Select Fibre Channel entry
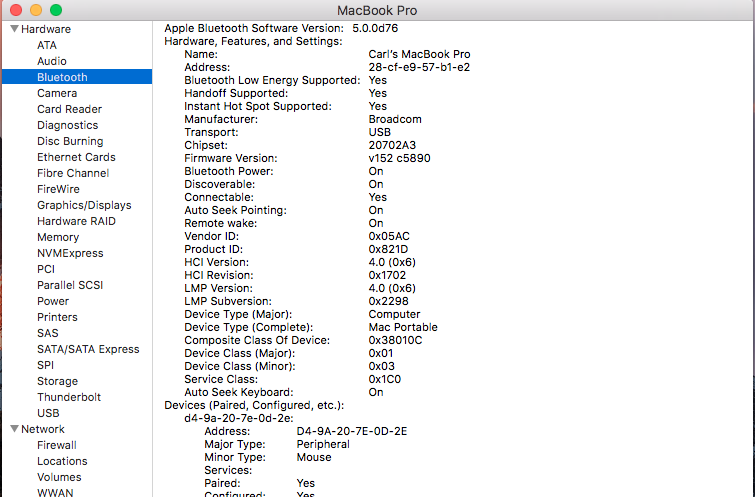Image resolution: width=755 pixels, height=497 pixels. pyautogui.click(x=73, y=173)
